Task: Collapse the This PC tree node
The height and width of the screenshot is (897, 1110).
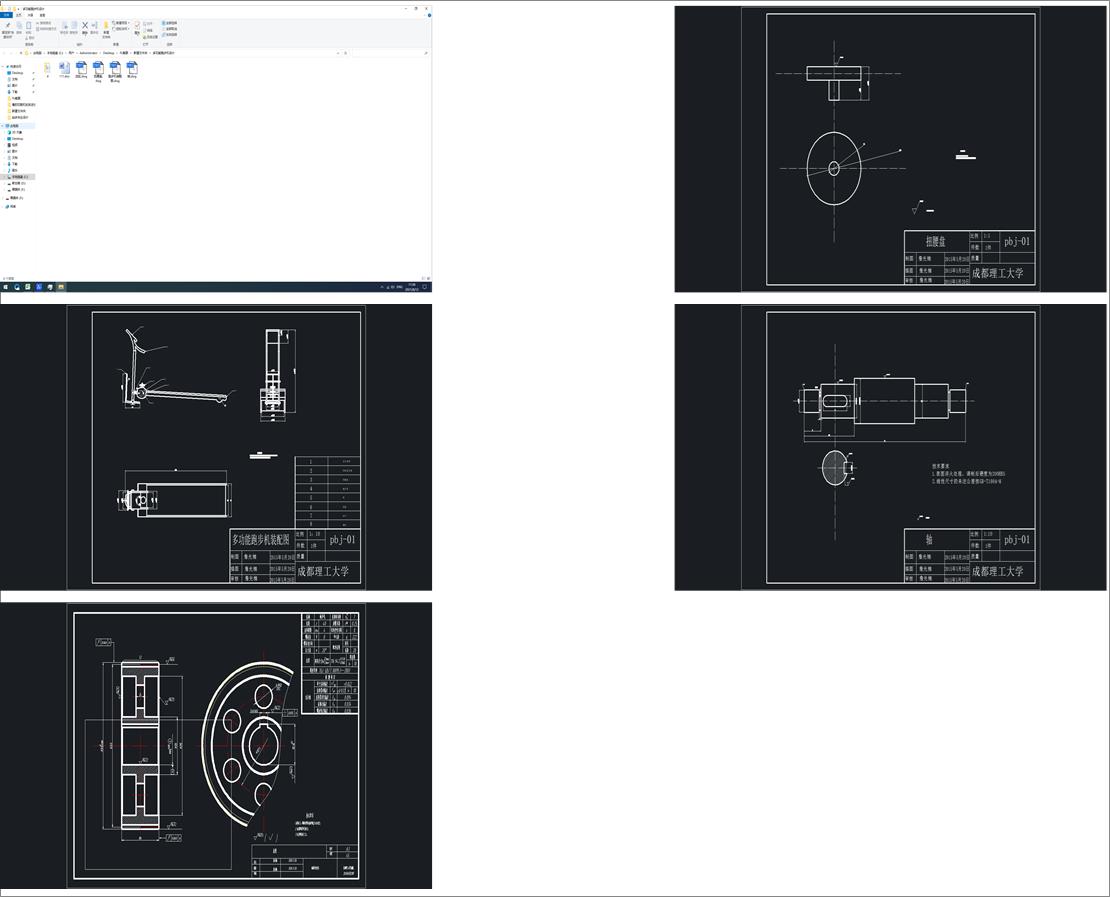Action: click(3, 126)
